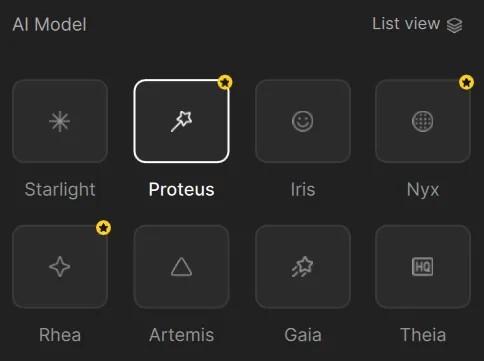Choose the Rhea four-point star tile
This screenshot has height=361, width=484.
[60, 267]
